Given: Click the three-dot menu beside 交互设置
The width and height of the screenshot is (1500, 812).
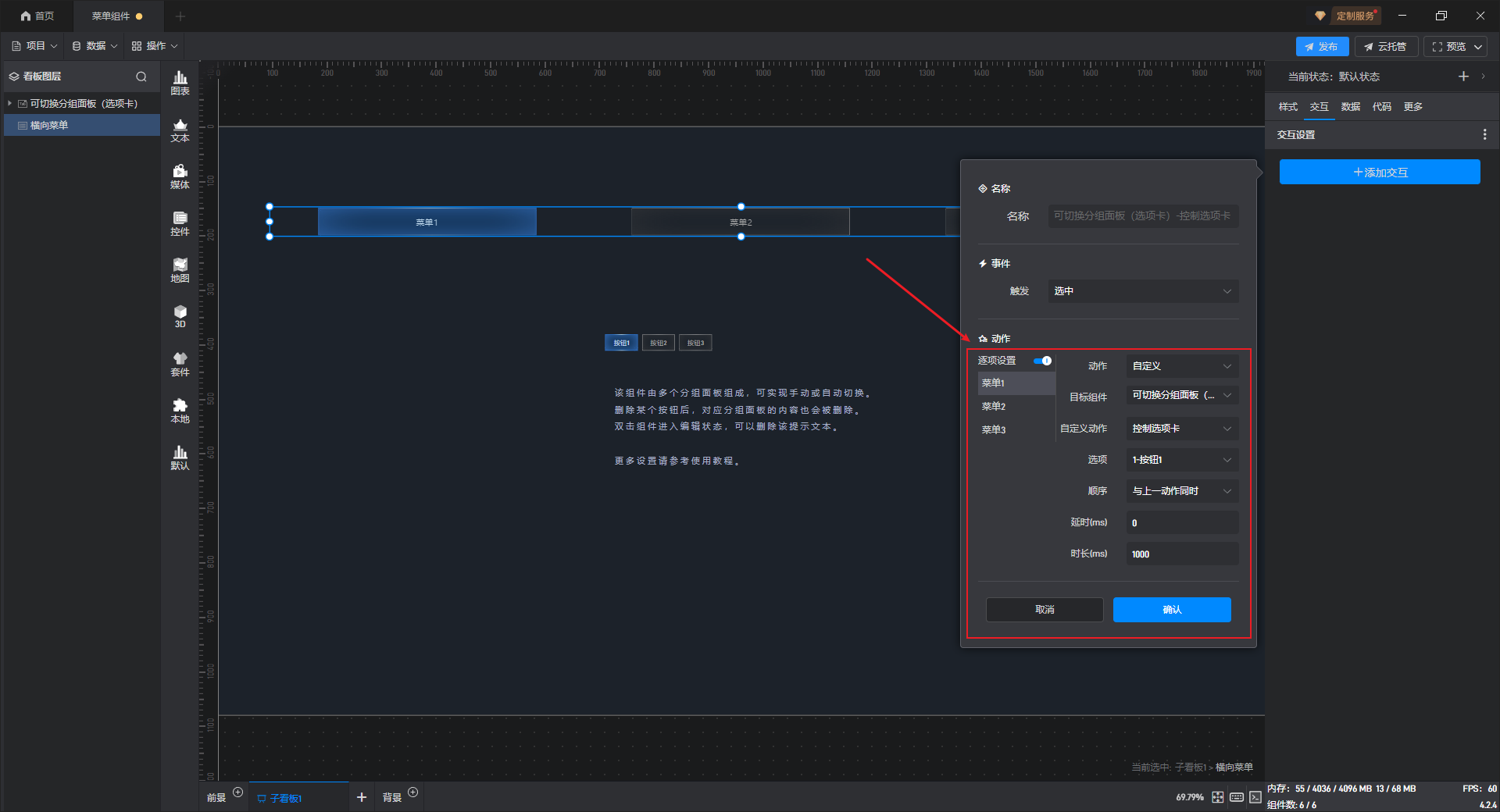Looking at the screenshot, I should (1484, 135).
